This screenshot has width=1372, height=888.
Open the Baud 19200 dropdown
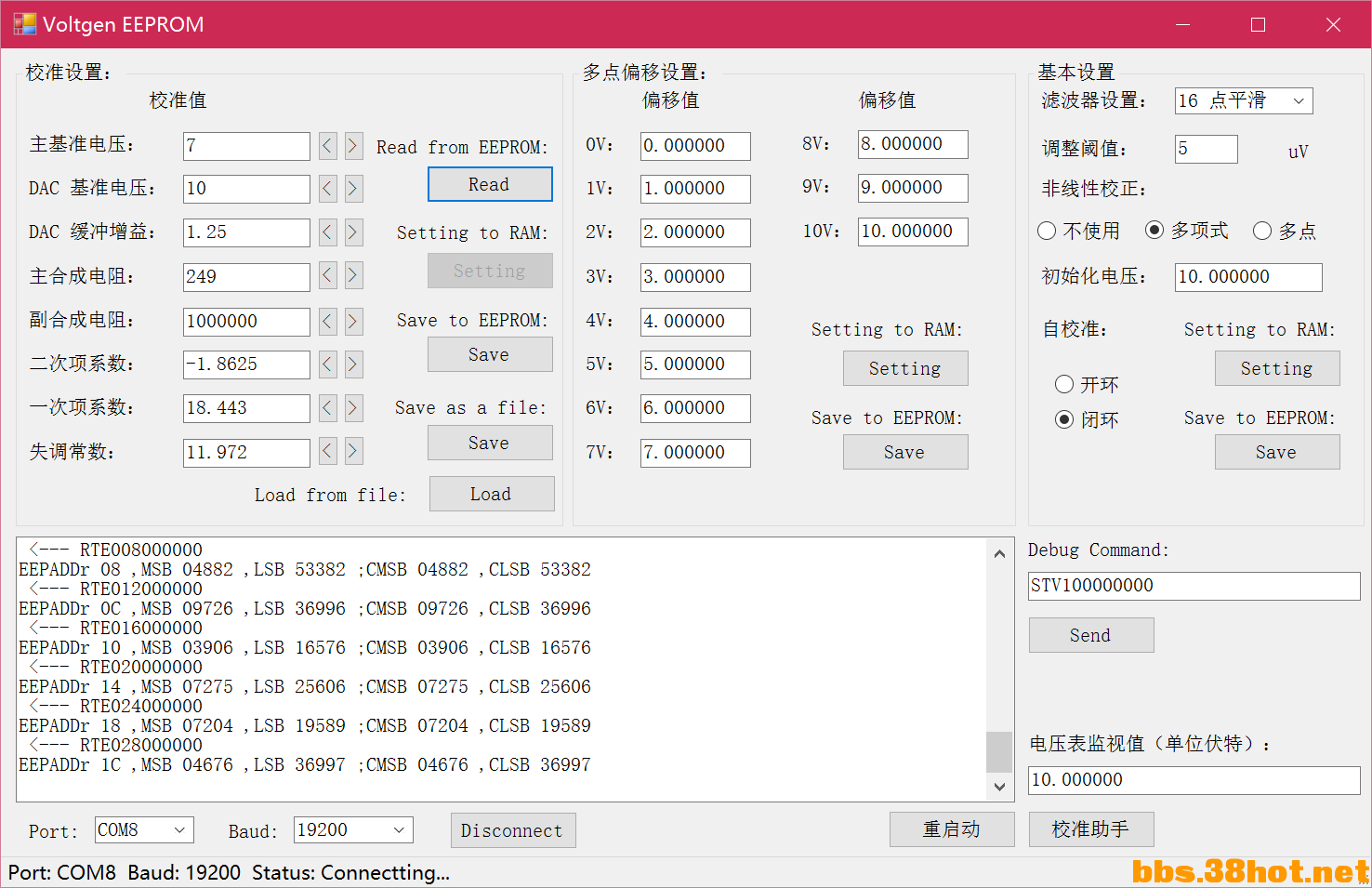pyautogui.click(x=353, y=829)
